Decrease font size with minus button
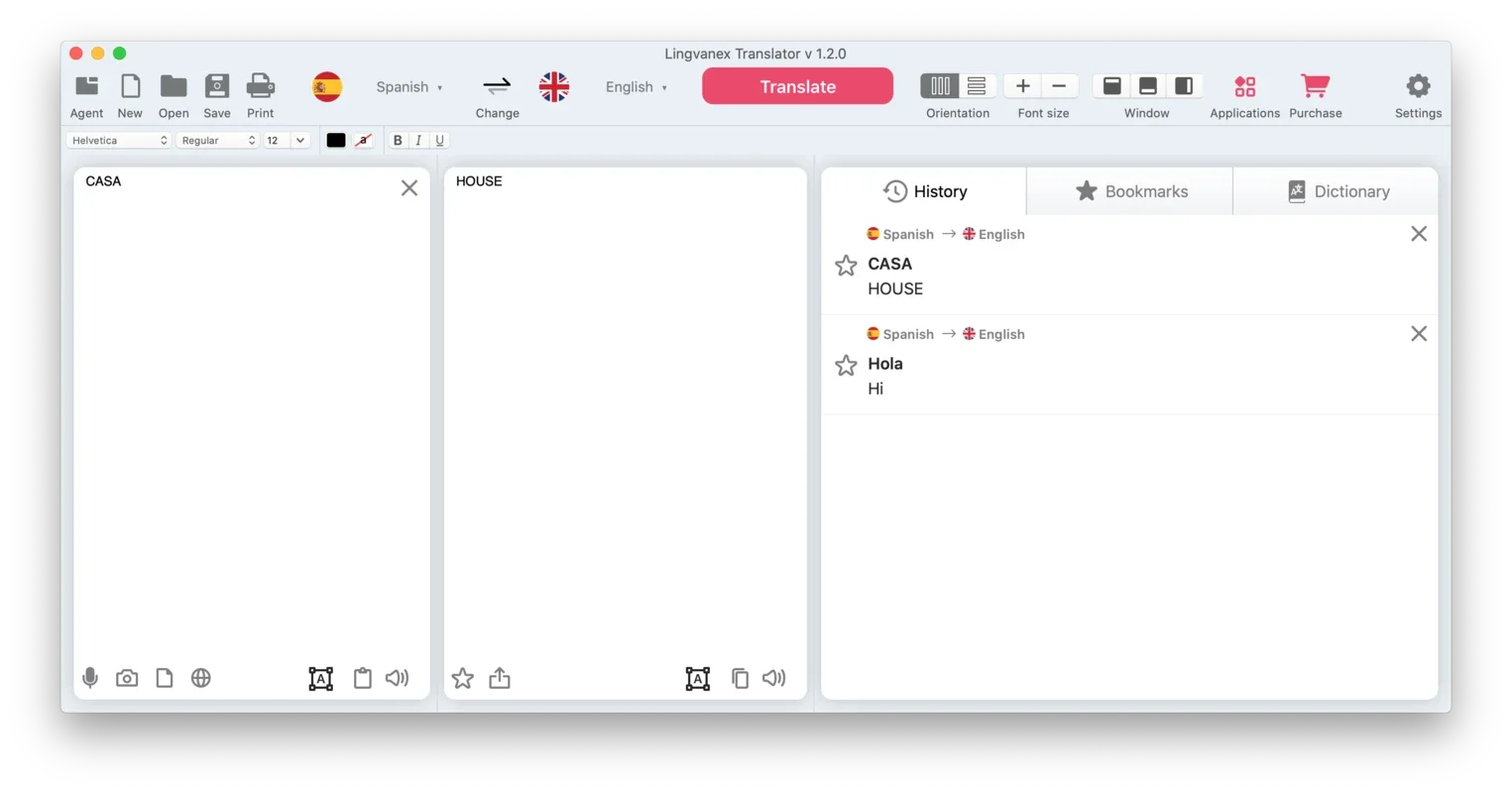Screen dimensions: 1512x793 point(1059,86)
